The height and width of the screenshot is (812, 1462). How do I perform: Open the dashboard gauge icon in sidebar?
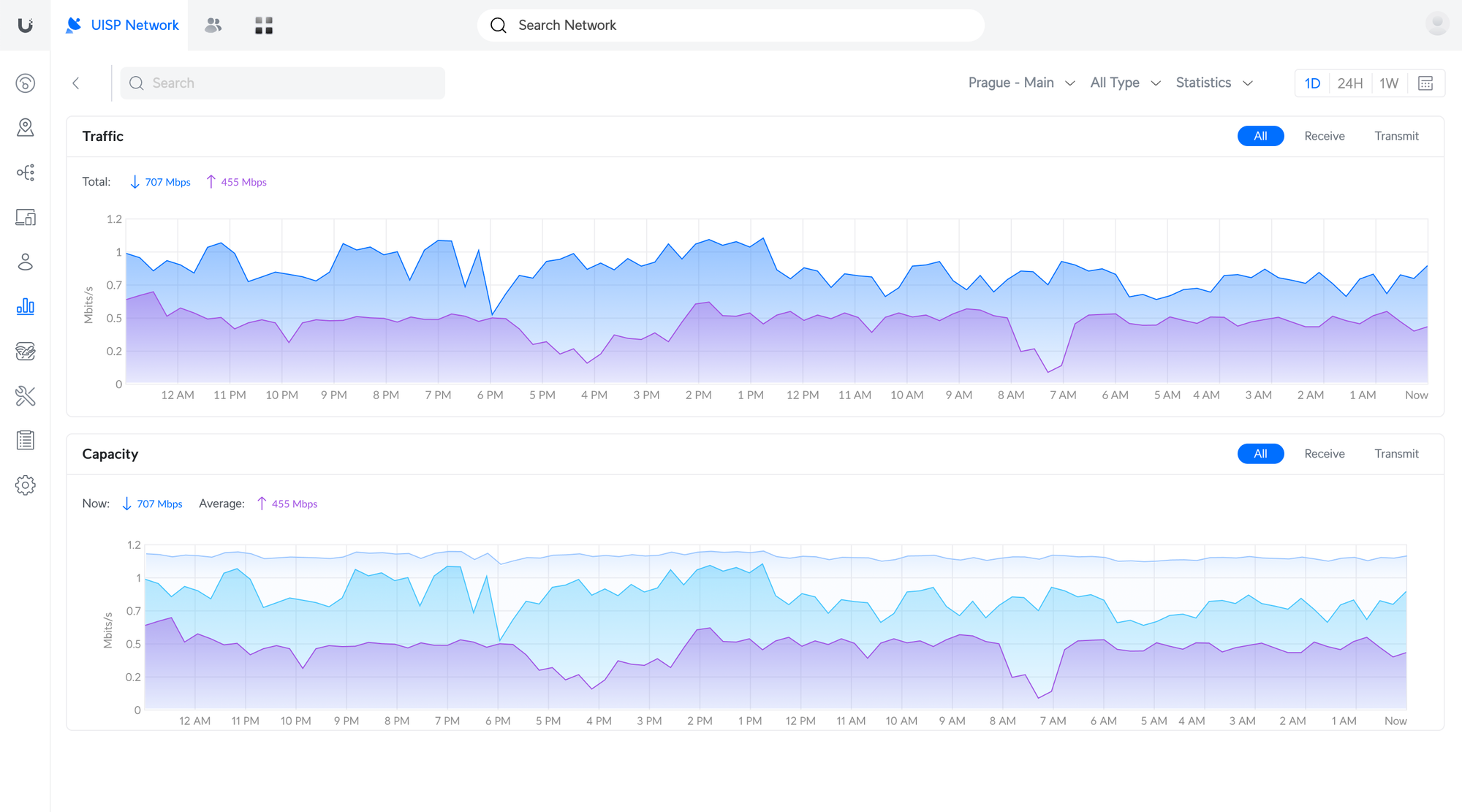(26, 83)
